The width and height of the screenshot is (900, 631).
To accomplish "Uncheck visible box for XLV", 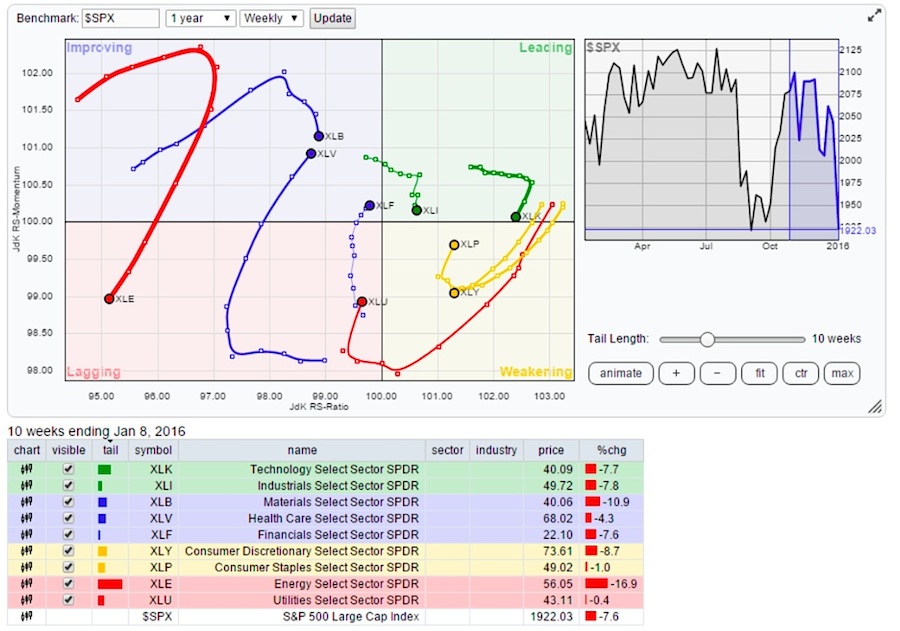I will pos(68,518).
